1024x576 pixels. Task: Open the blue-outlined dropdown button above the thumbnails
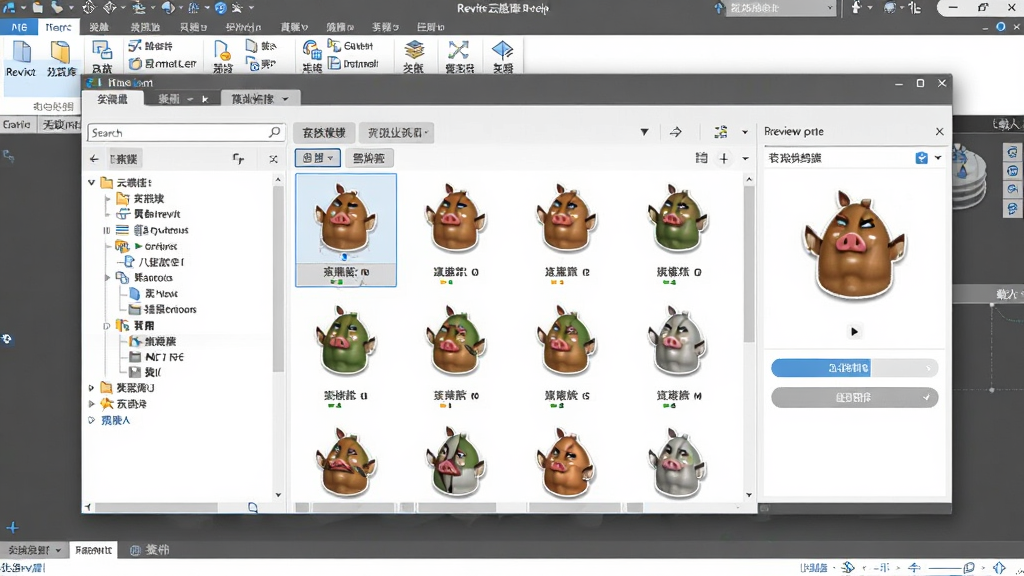[317, 157]
